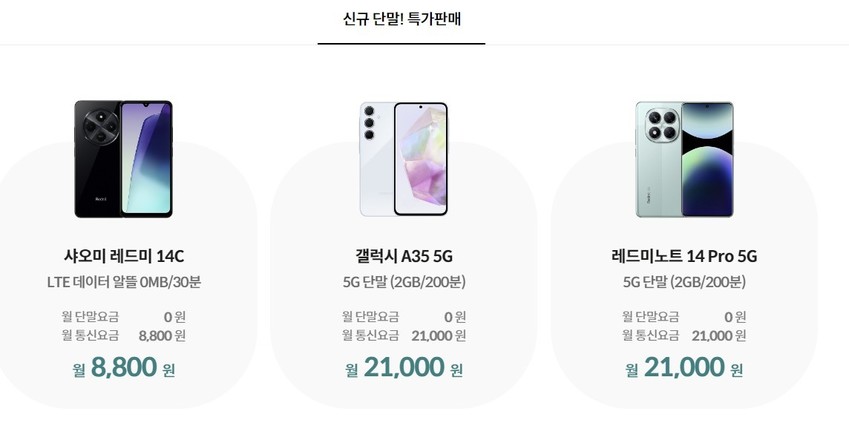Click 월 통신요금 row of 갤럭시 A35 5G
The width and height of the screenshot is (849, 426).
(404, 336)
